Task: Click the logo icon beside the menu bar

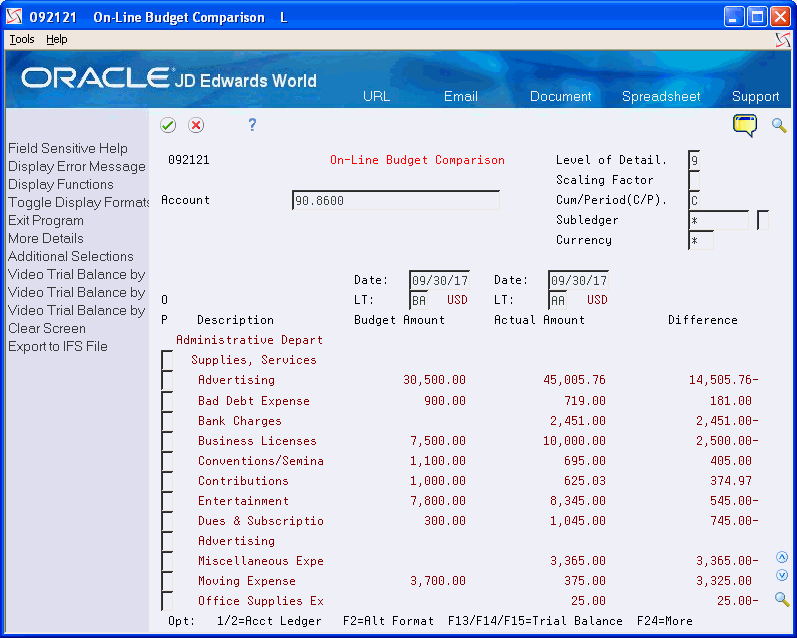Action: (783, 40)
